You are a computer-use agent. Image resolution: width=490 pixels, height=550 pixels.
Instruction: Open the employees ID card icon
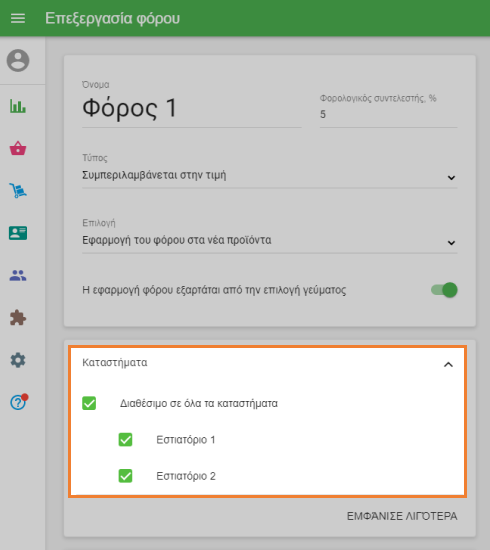pos(18,233)
